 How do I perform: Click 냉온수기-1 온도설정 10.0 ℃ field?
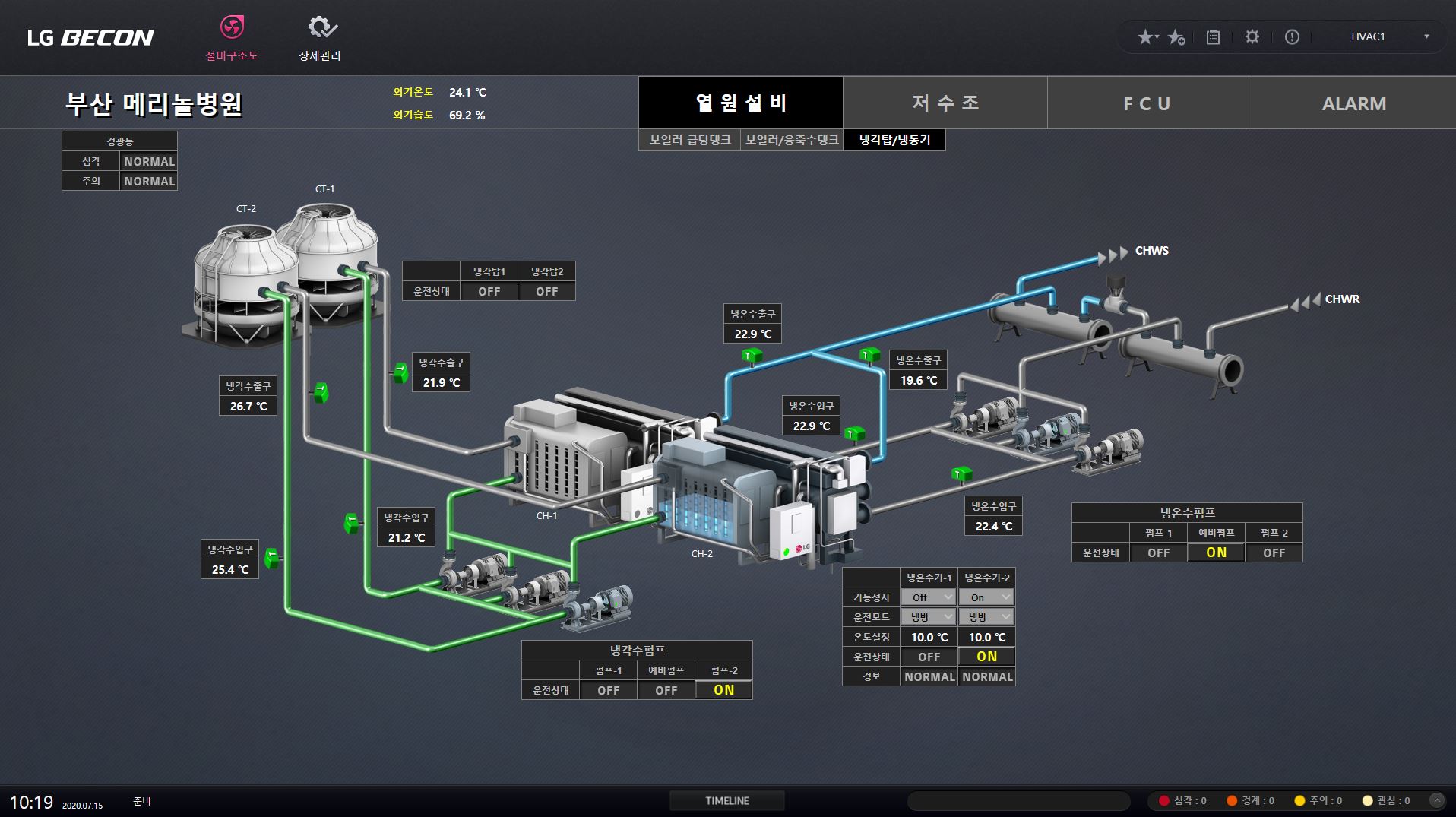click(929, 638)
